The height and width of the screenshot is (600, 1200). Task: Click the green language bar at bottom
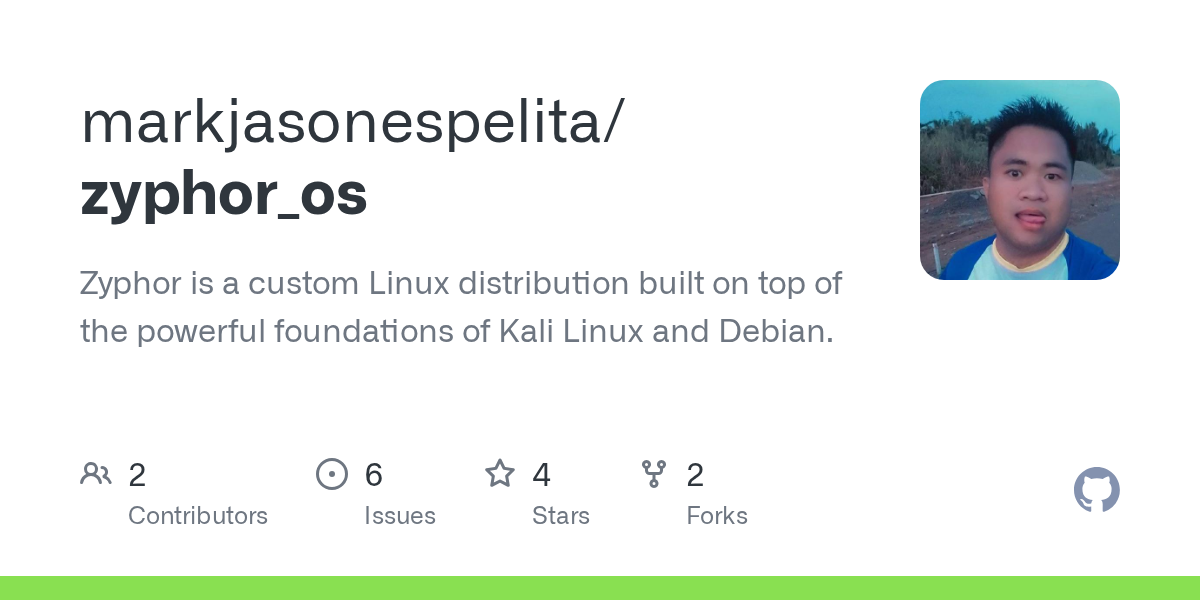tap(600, 588)
